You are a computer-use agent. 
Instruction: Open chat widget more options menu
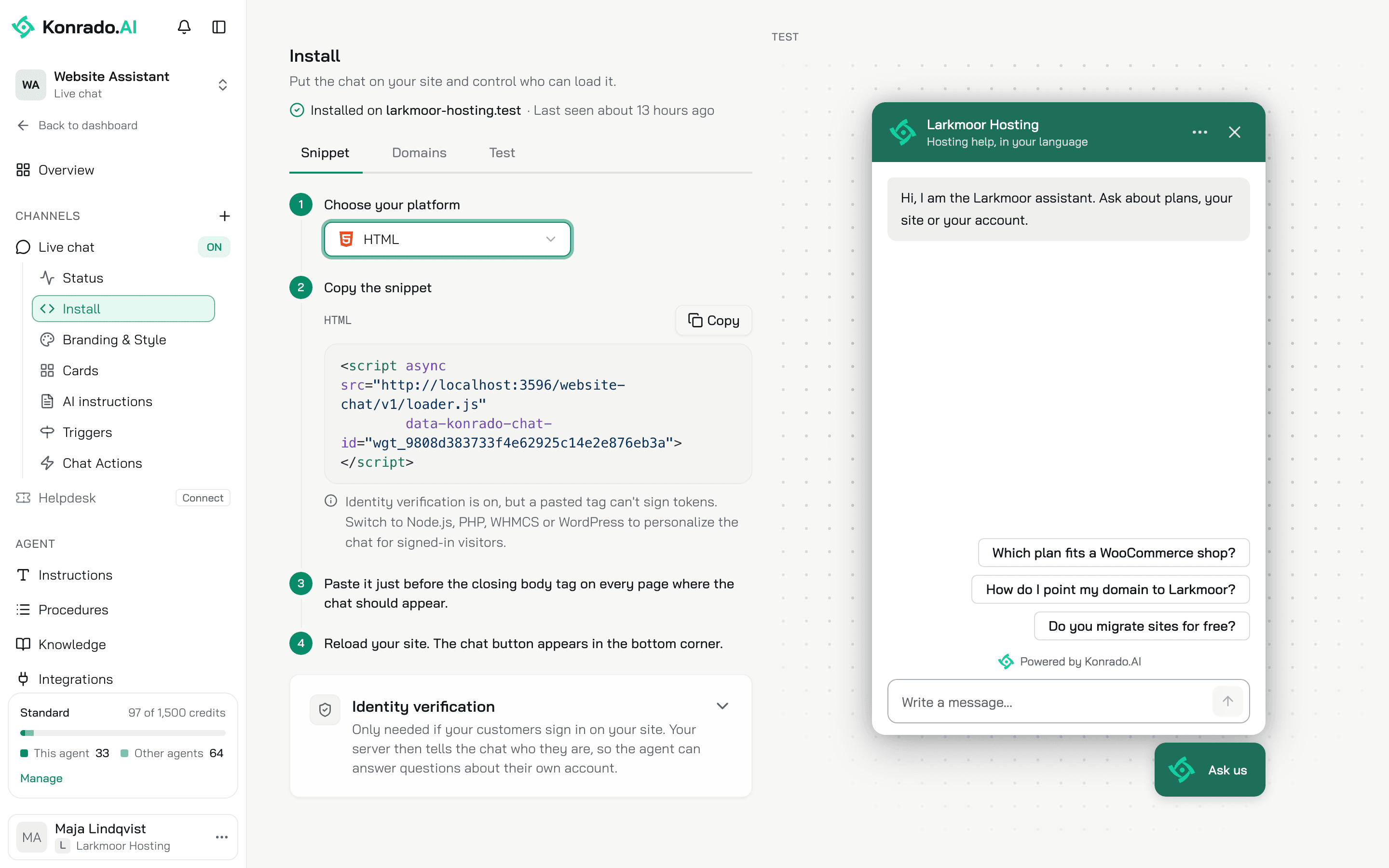pyautogui.click(x=1199, y=132)
